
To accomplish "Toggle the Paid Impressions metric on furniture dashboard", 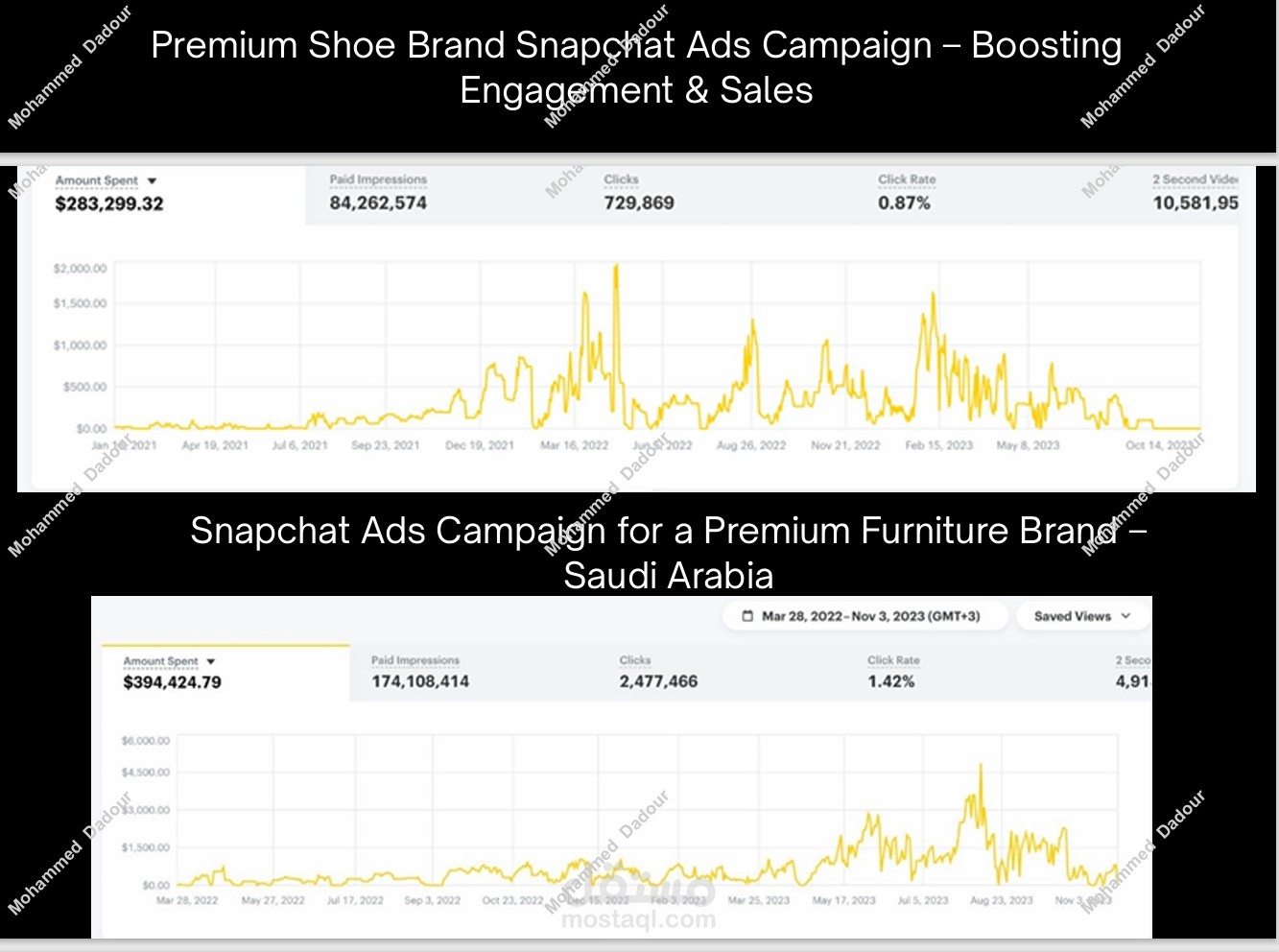I will 416,673.
